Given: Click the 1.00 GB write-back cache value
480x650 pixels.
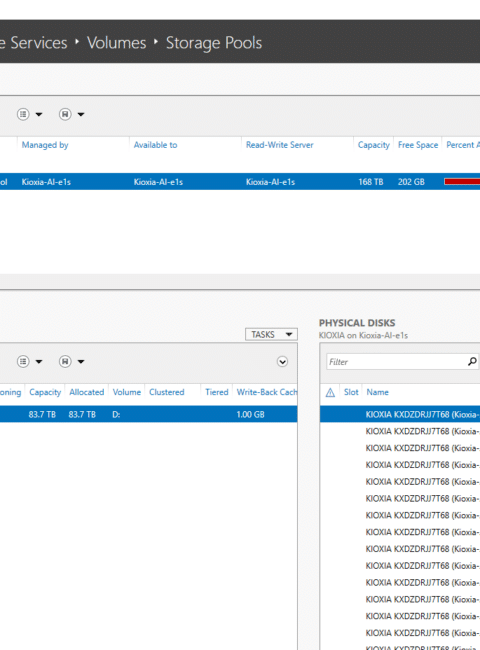Looking at the screenshot, I should tap(250, 415).
